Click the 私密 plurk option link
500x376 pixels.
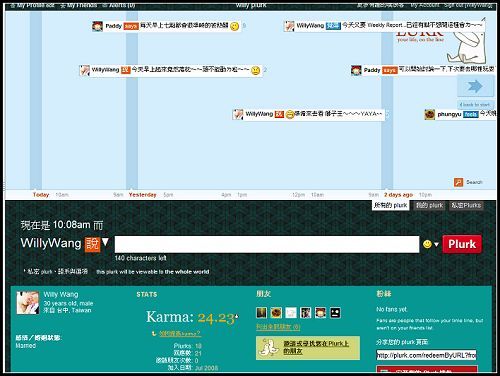pos(40,272)
